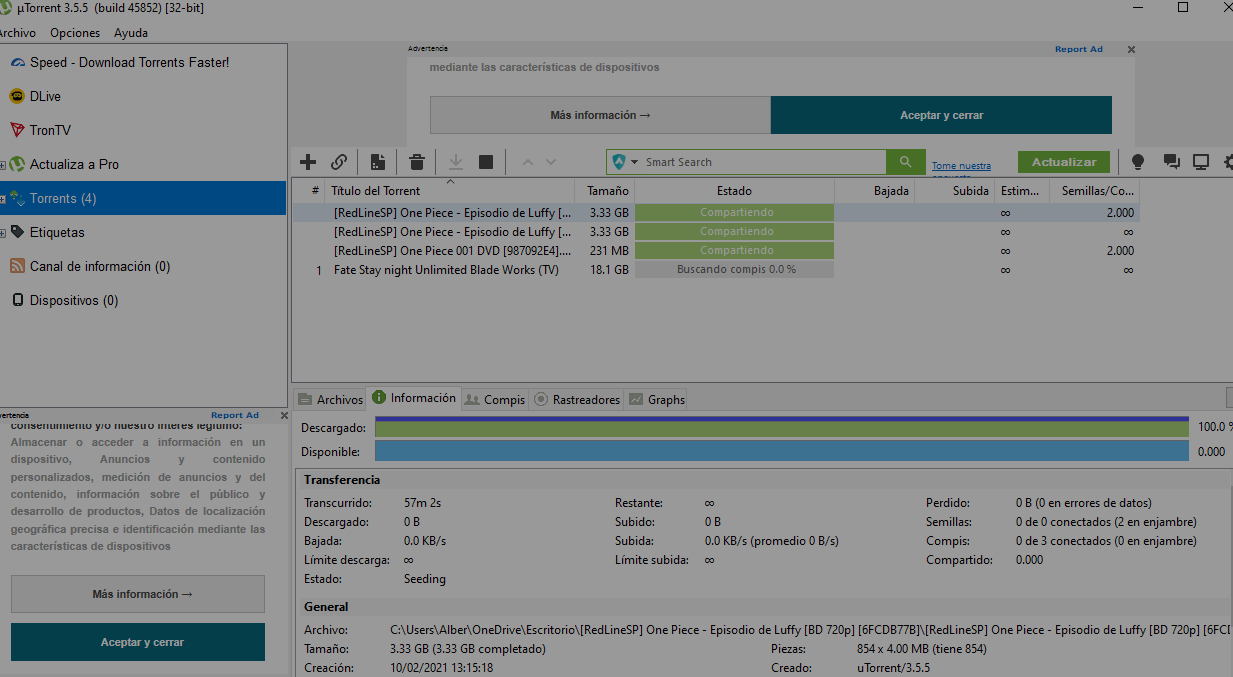Move torrent up in the queue
The width and height of the screenshot is (1233, 677).
point(528,162)
